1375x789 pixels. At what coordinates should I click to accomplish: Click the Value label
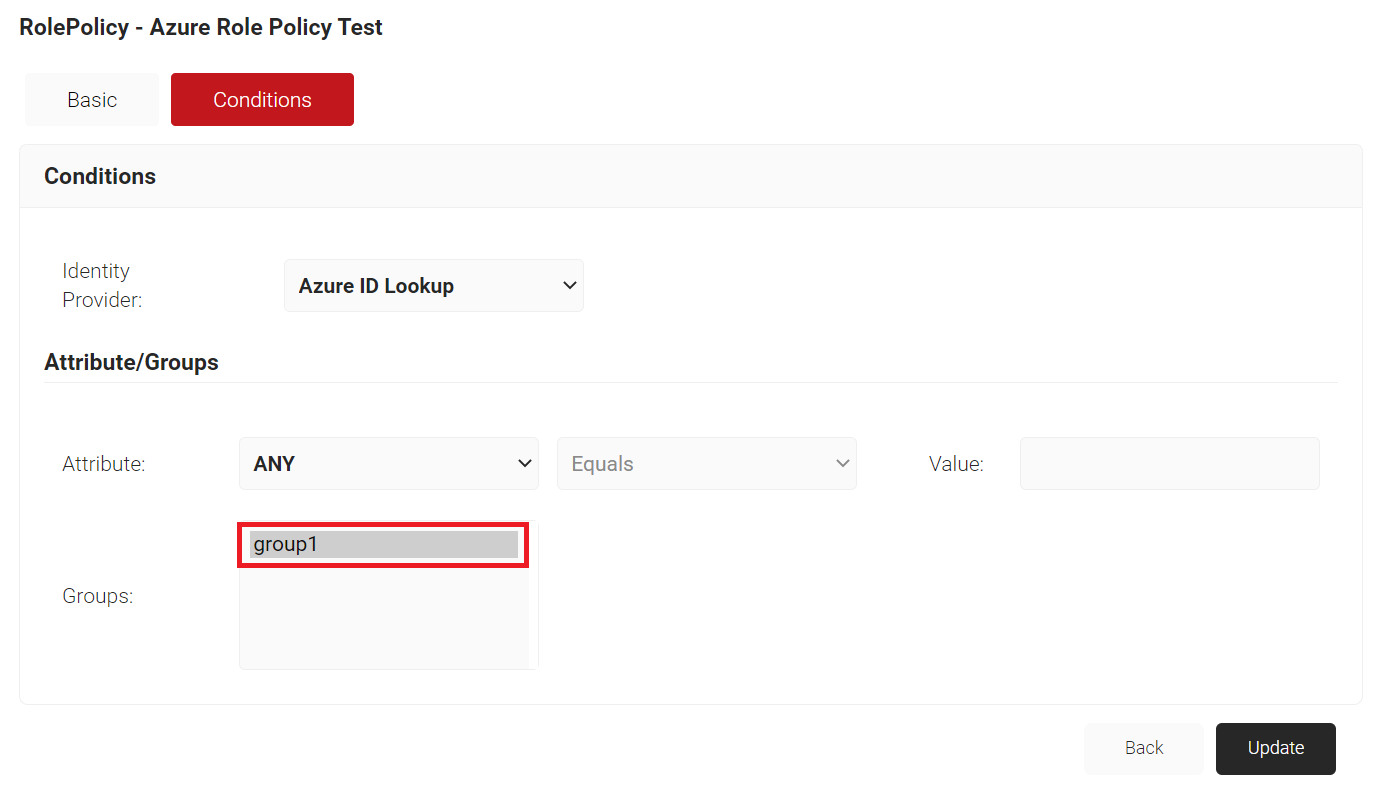click(x=956, y=464)
